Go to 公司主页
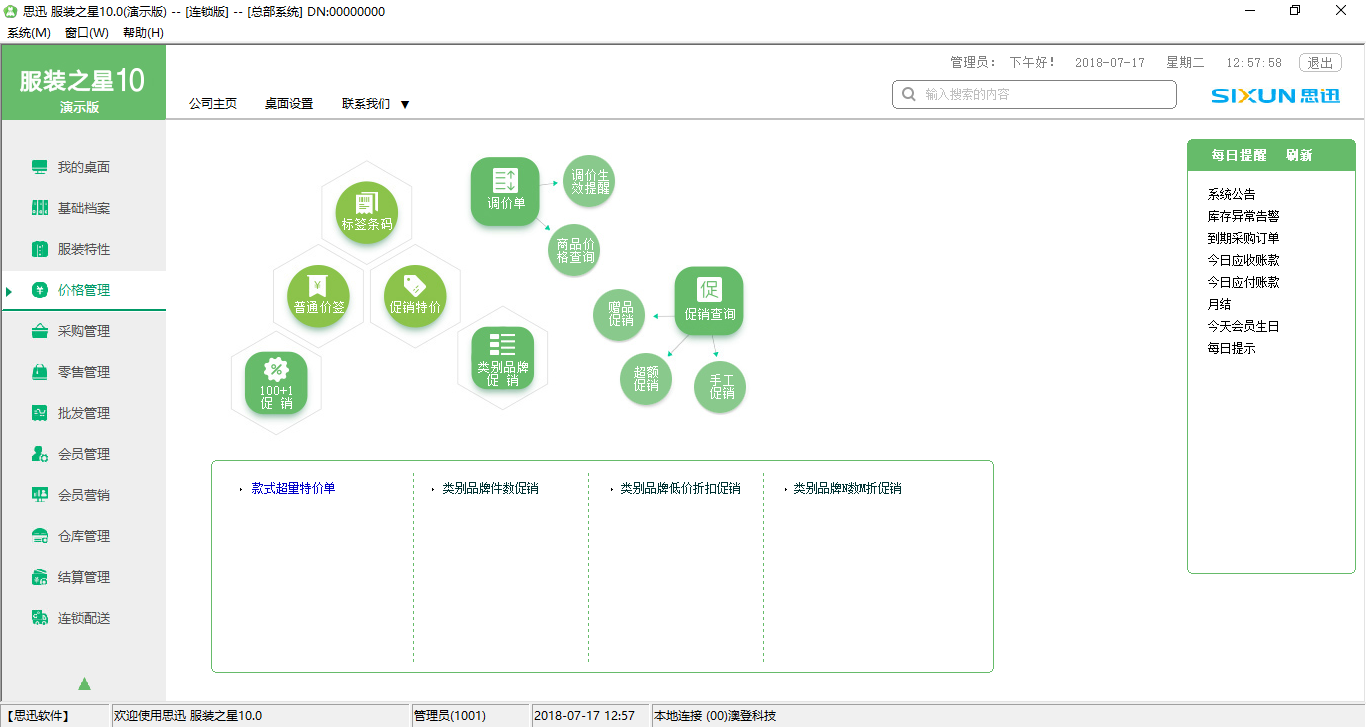 (213, 103)
